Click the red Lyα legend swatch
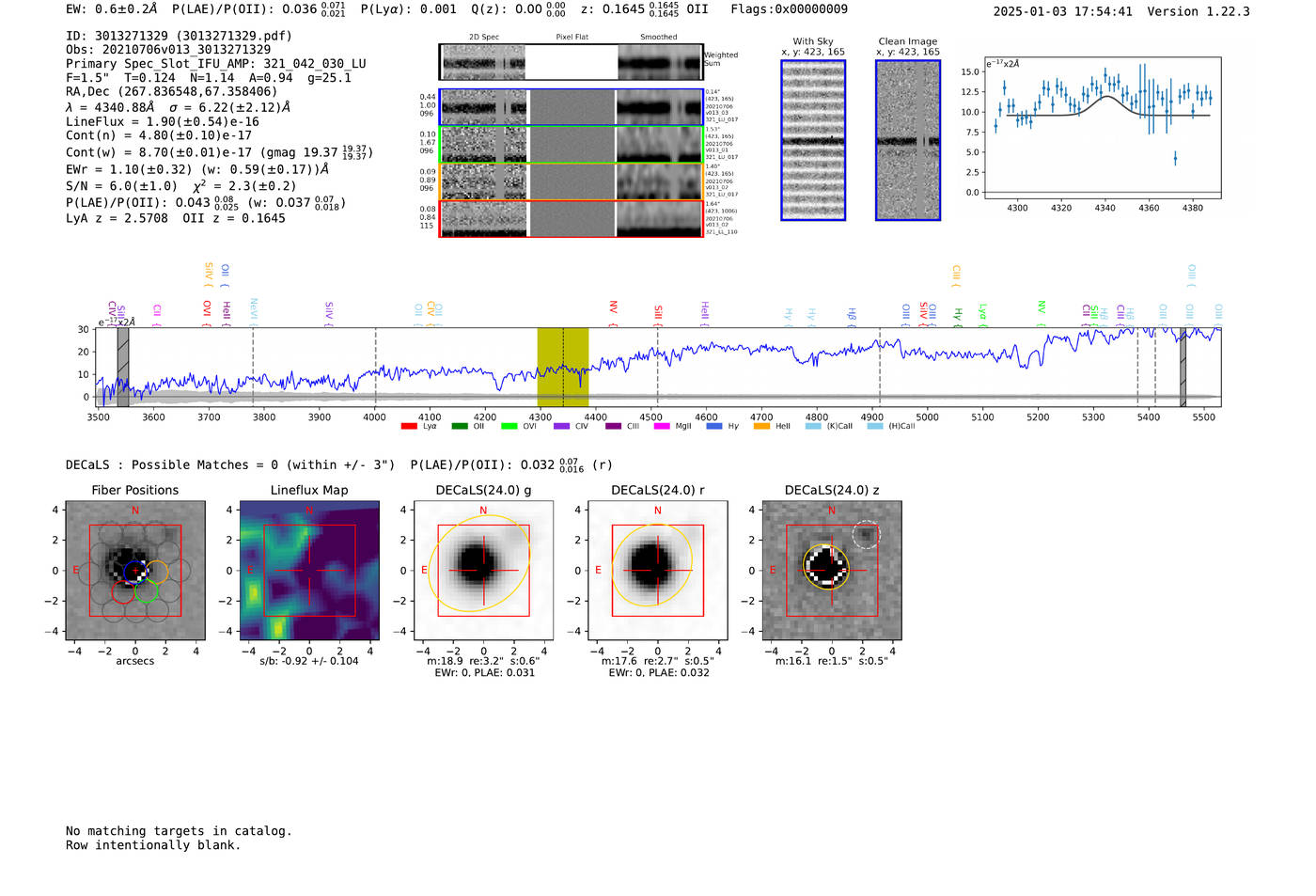Image resolution: width=1316 pixels, height=896 pixels. [x=409, y=426]
